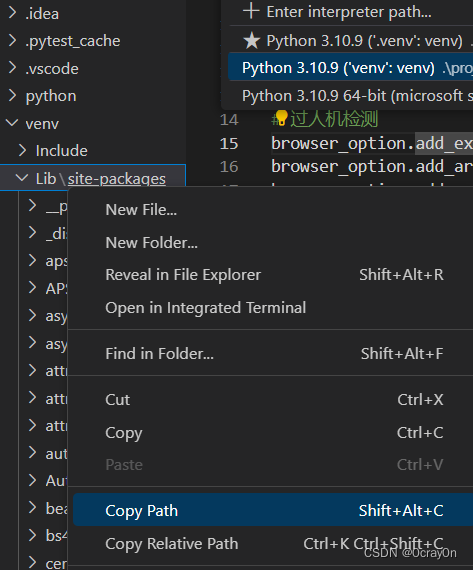The image size is (473, 570).
Task: Expand the .idea folder chevron
Action: point(12,13)
